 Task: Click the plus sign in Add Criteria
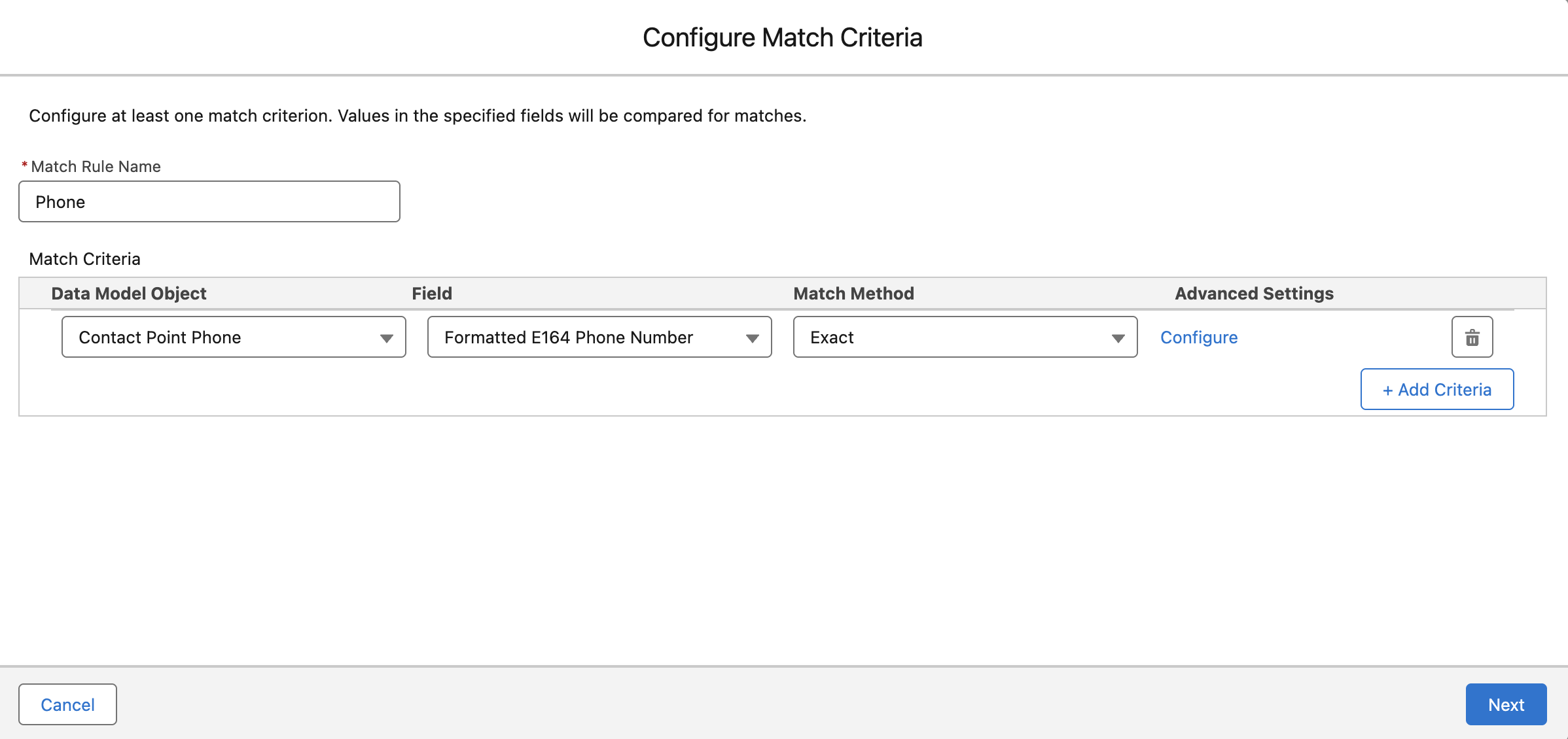[x=1387, y=390]
